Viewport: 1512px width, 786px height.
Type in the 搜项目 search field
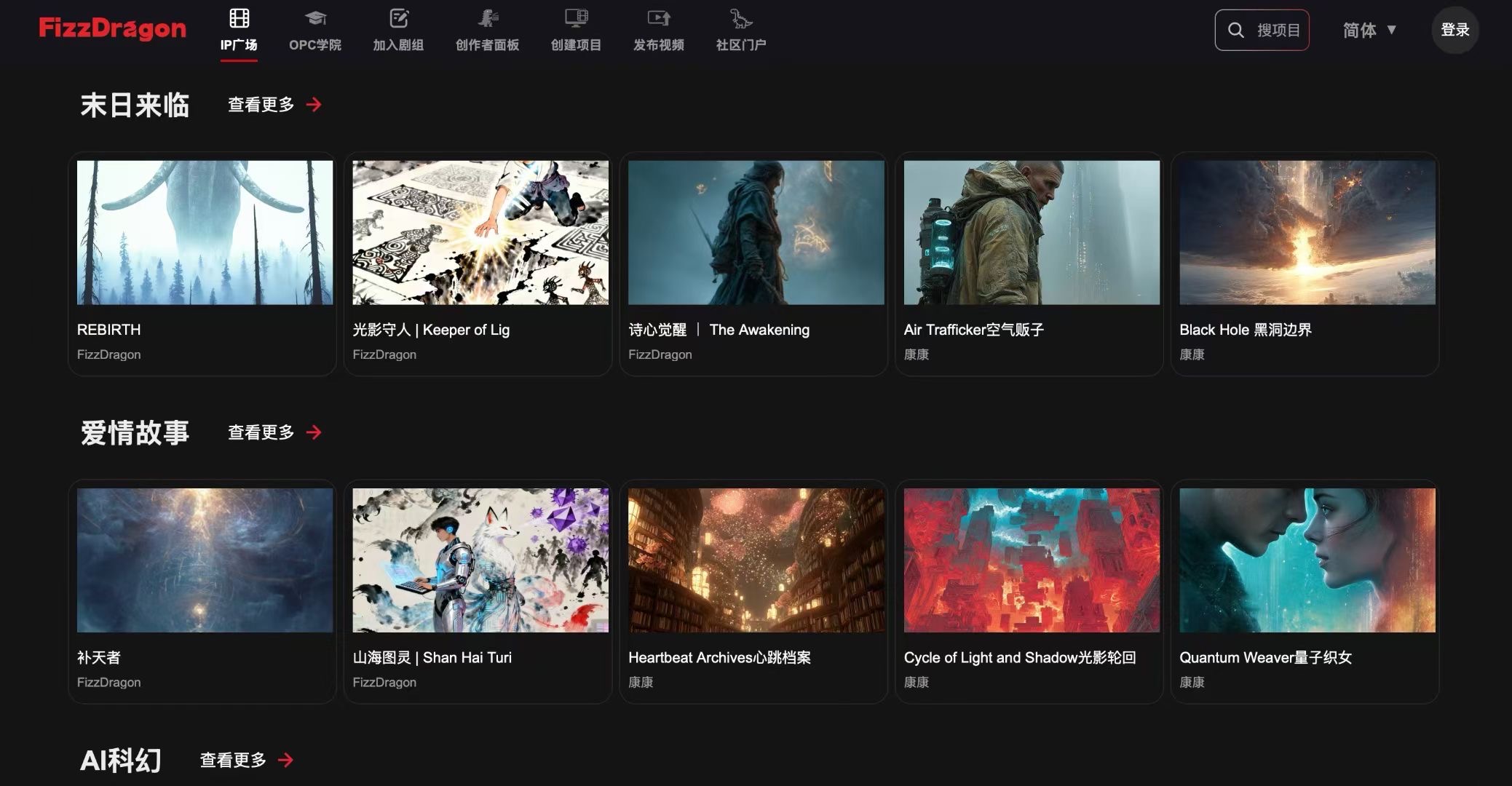[x=1278, y=30]
